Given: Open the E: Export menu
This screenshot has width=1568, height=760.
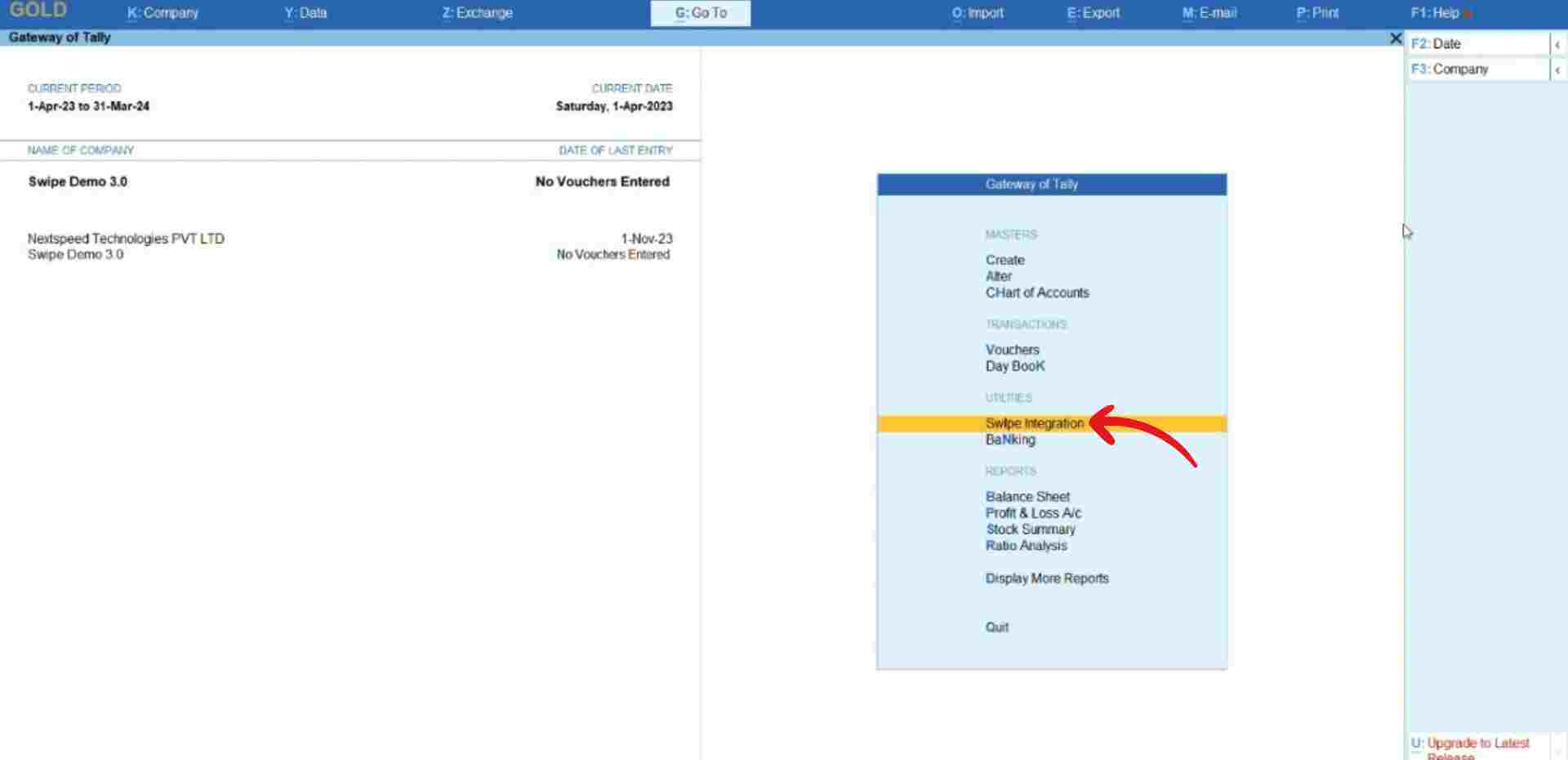Looking at the screenshot, I should 1094,13.
